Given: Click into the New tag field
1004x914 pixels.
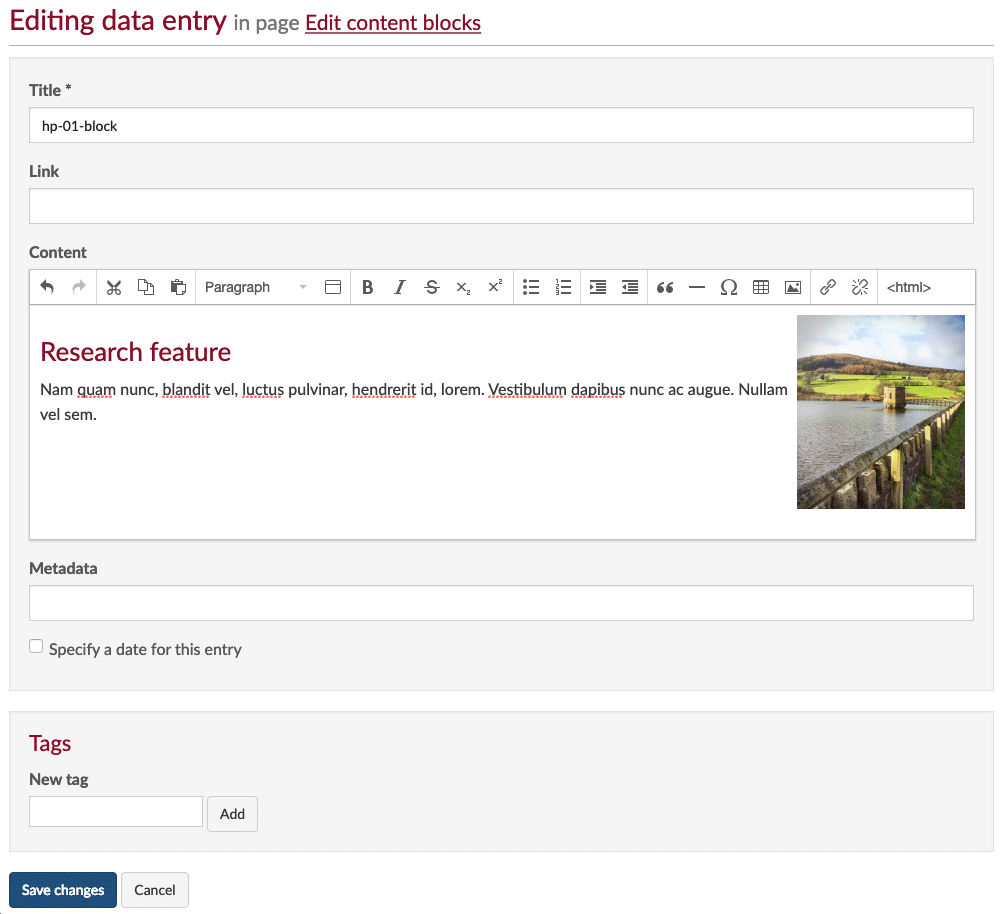Looking at the screenshot, I should pyautogui.click(x=116, y=812).
